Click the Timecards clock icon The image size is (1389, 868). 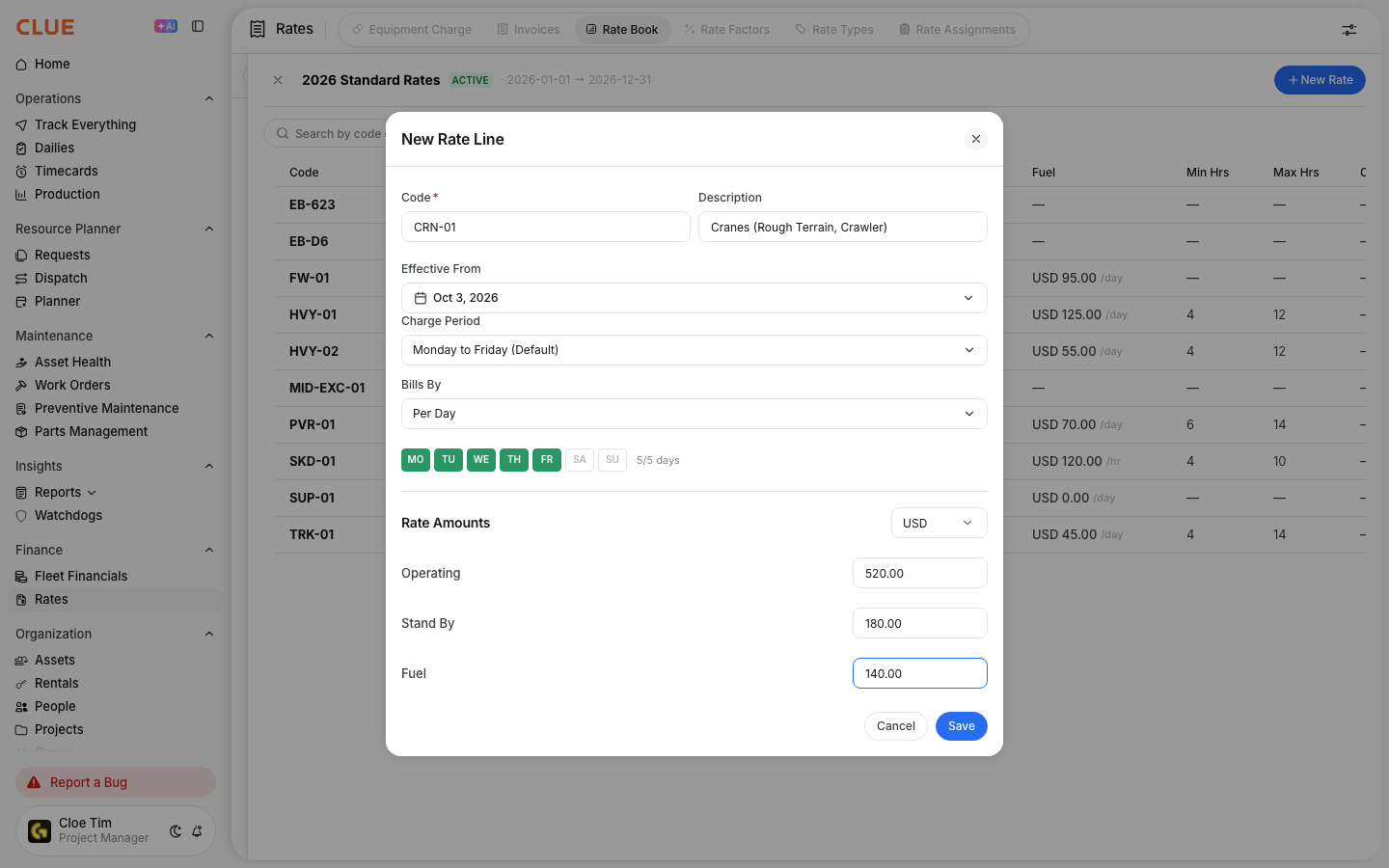(x=21, y=171)
